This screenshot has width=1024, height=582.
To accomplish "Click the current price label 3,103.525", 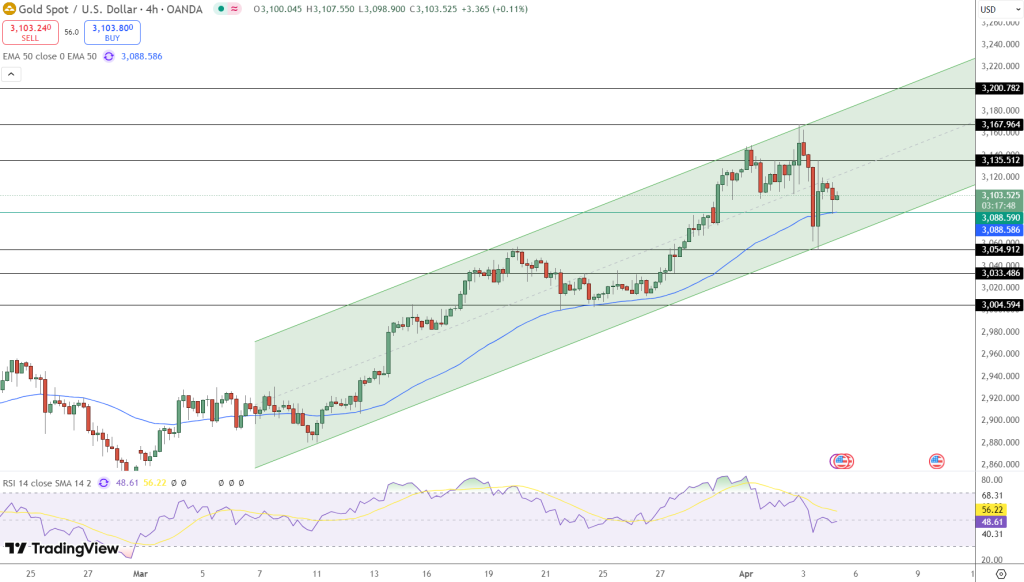I will (999, 195).
